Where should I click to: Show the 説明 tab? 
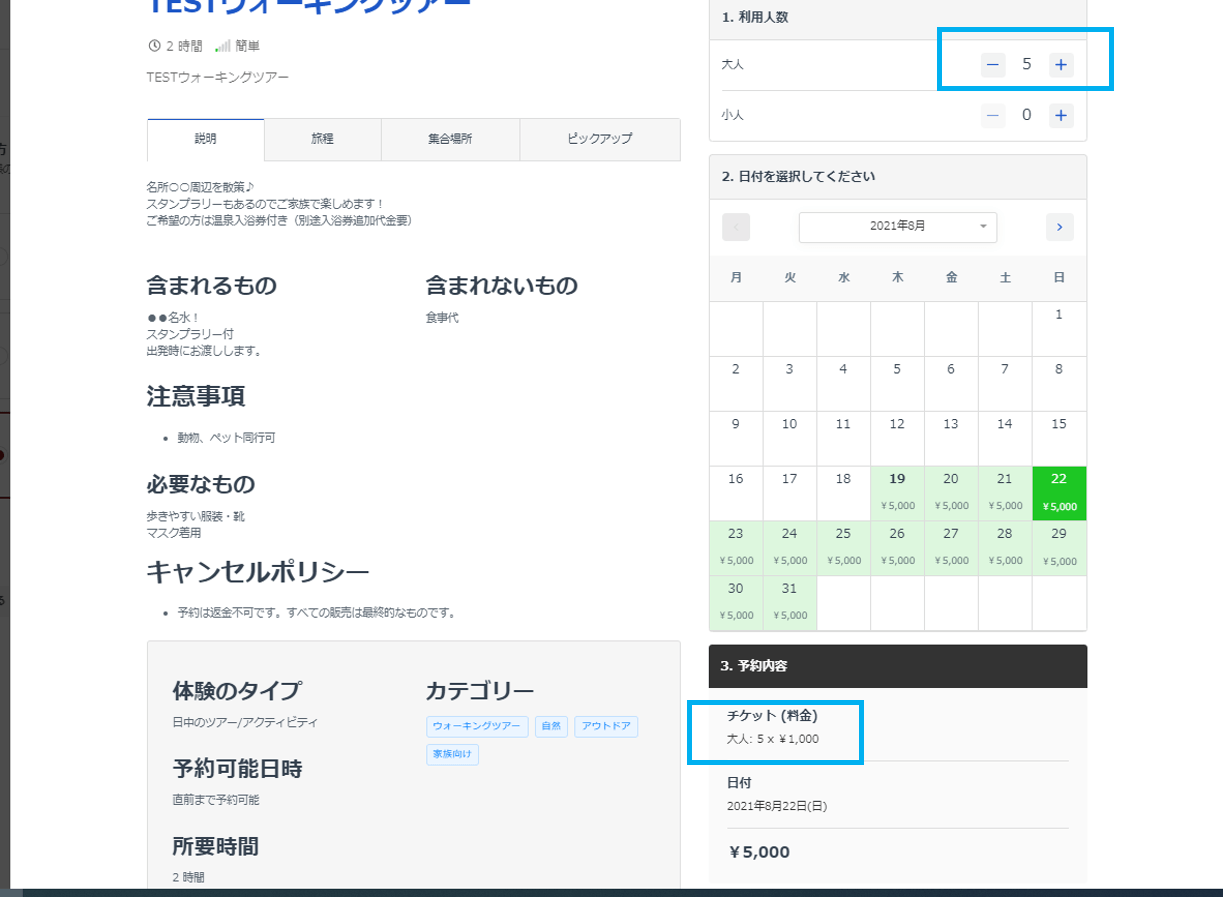click(206, 140)
